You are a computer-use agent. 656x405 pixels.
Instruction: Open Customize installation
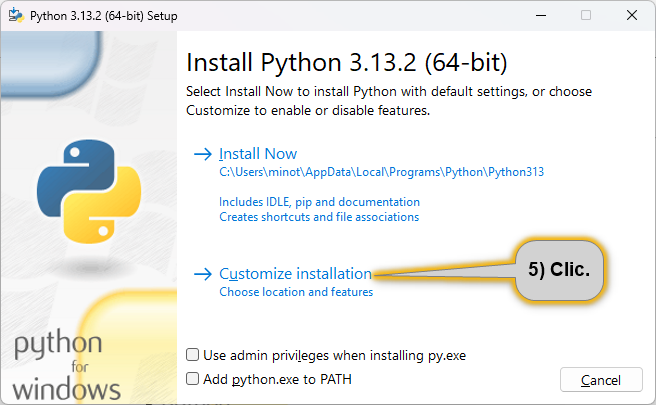(x=295, y=274)
